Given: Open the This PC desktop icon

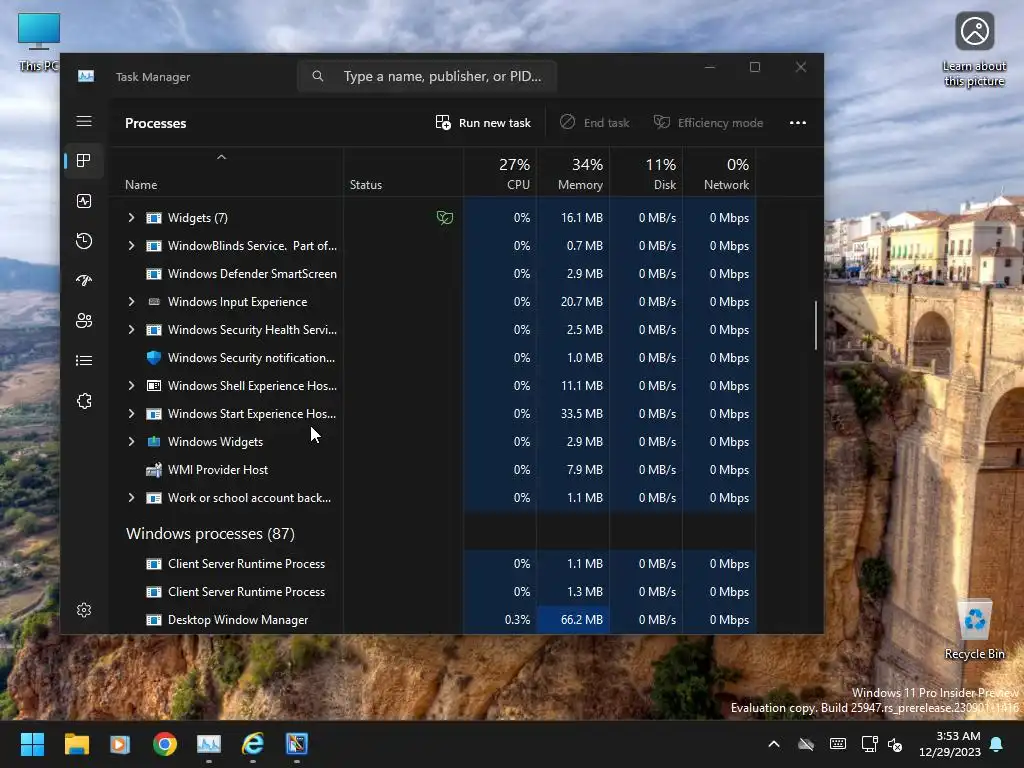Looking at the screenshot, I should (39, 40).
